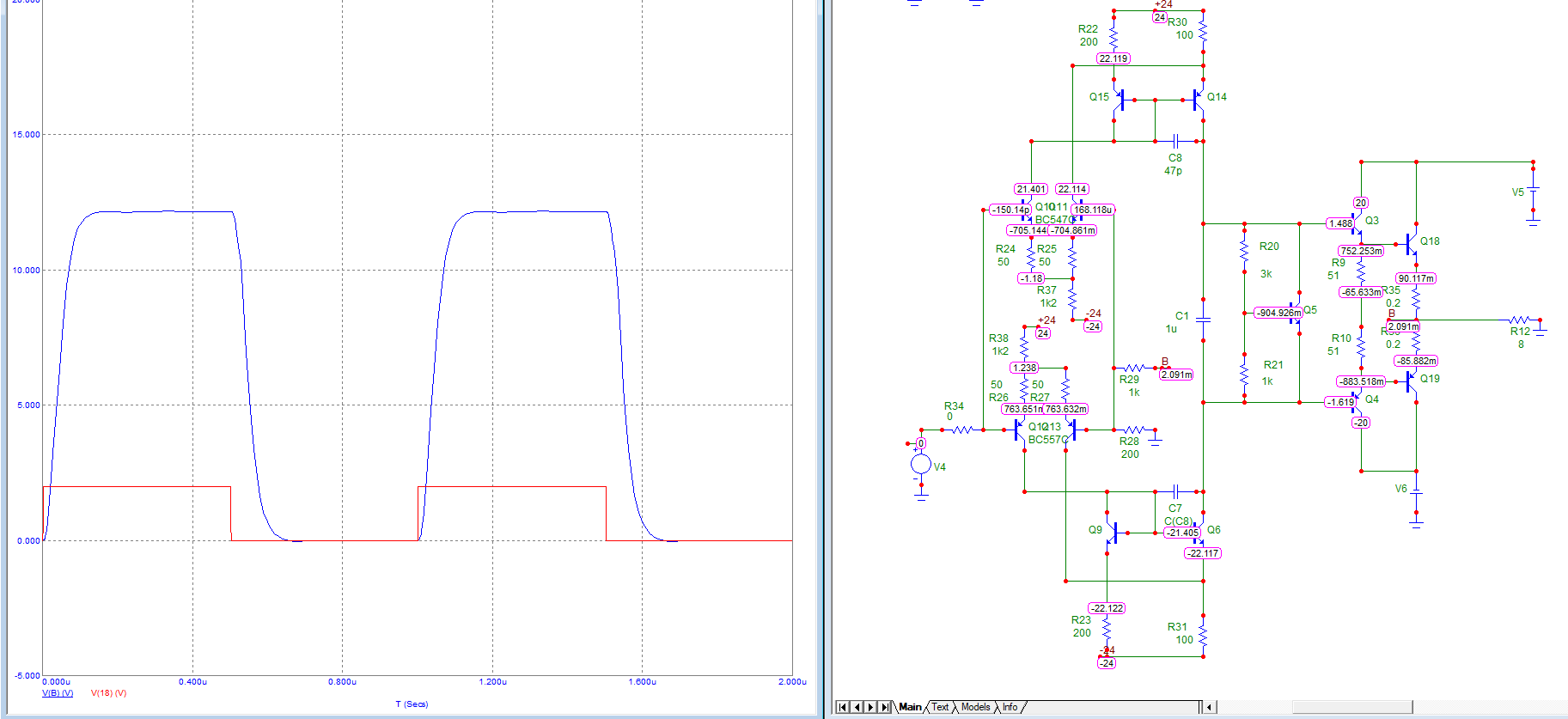Viewport: 1568px width, 719px height.
Task: Open the Models page tab
Action: [975, 707]
